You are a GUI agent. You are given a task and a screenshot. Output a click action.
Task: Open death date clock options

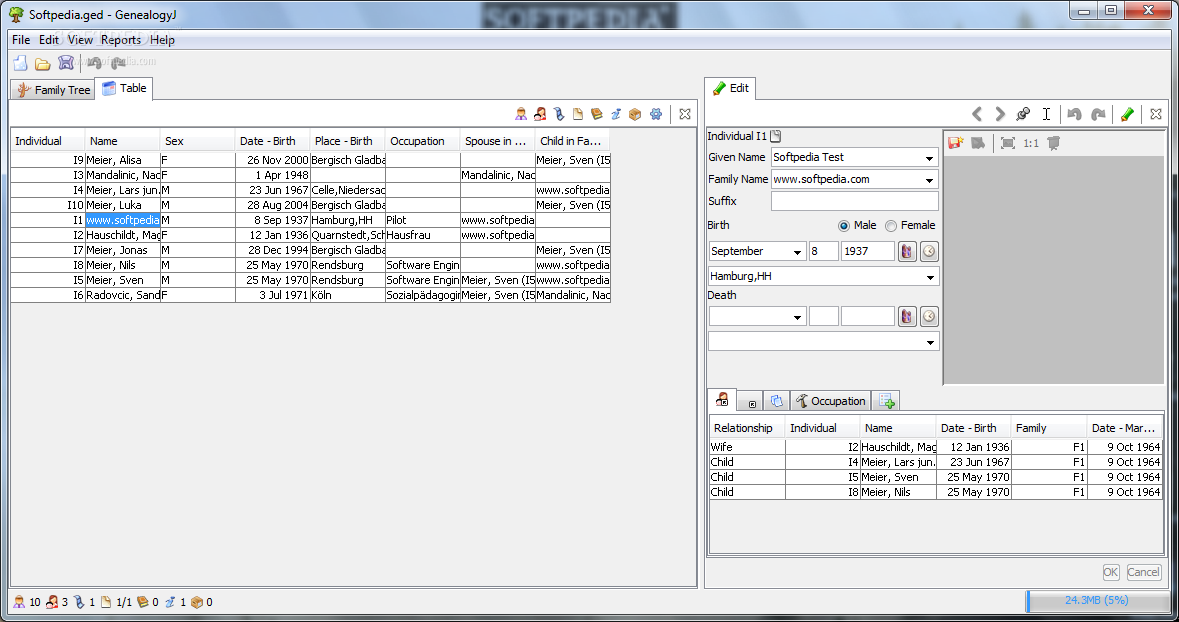tap(929, 317)
